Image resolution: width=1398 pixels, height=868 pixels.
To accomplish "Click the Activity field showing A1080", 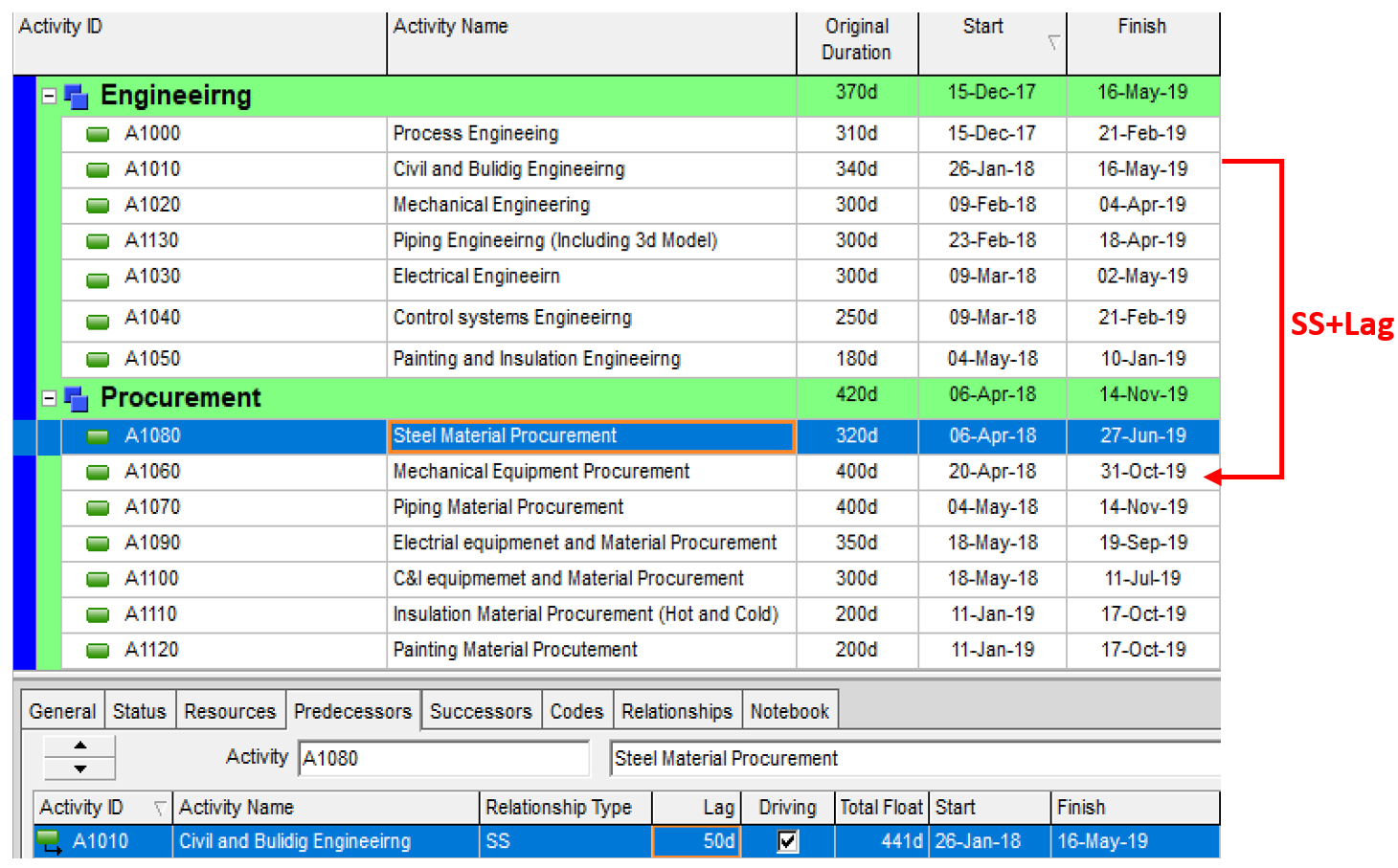I will [443, 757].
